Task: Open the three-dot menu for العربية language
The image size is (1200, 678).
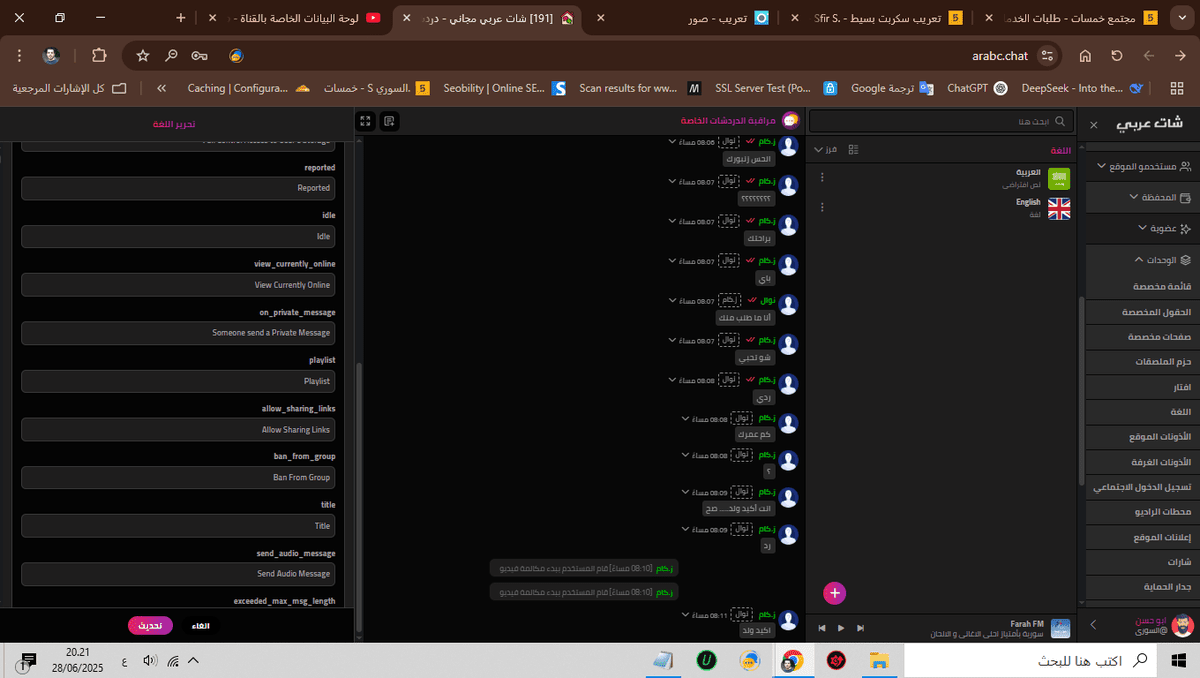Action: pyautogui.click(x=822, y=177)
